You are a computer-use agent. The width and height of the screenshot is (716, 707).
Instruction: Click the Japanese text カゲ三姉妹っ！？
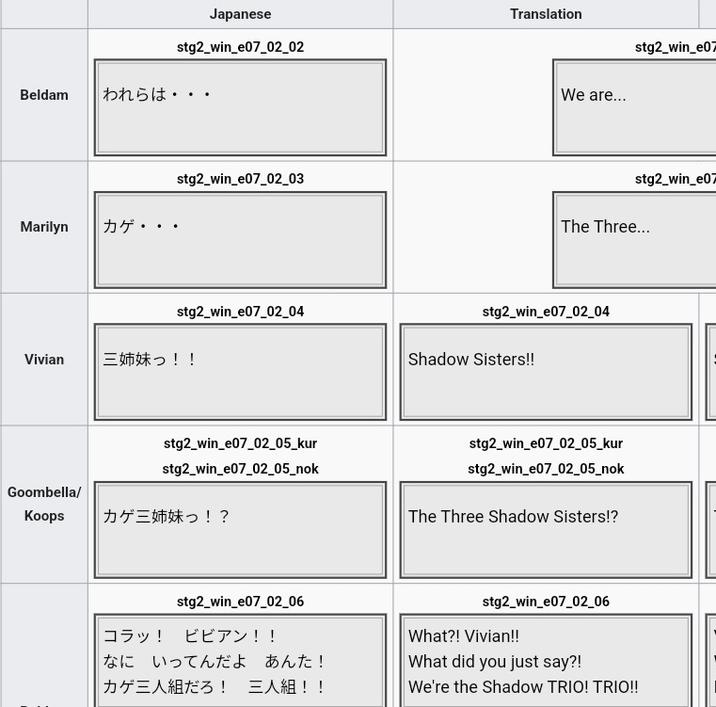coord(166,517)
